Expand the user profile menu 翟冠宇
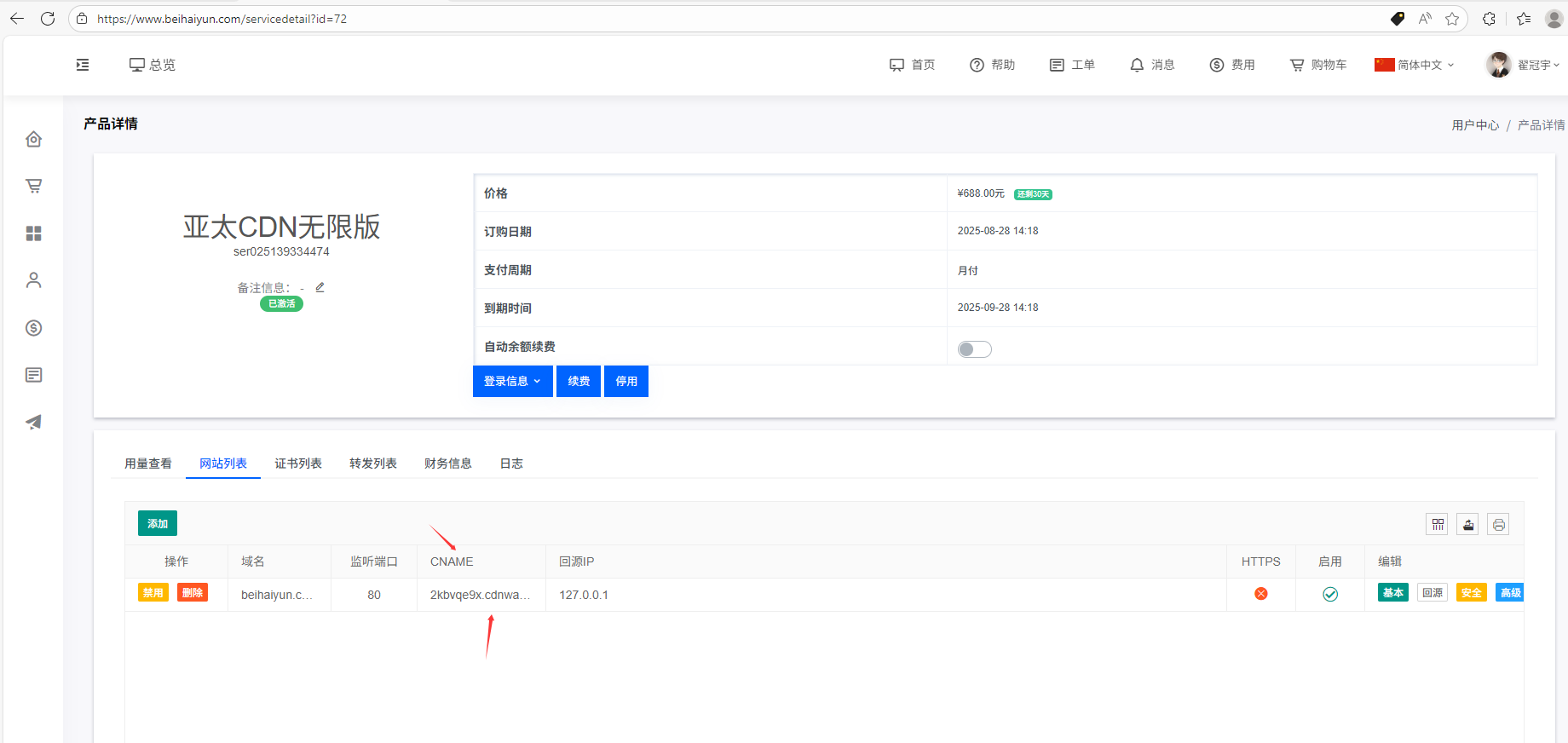The height and width of the screenshot is (743, 1568). (x=1523, y=65)
